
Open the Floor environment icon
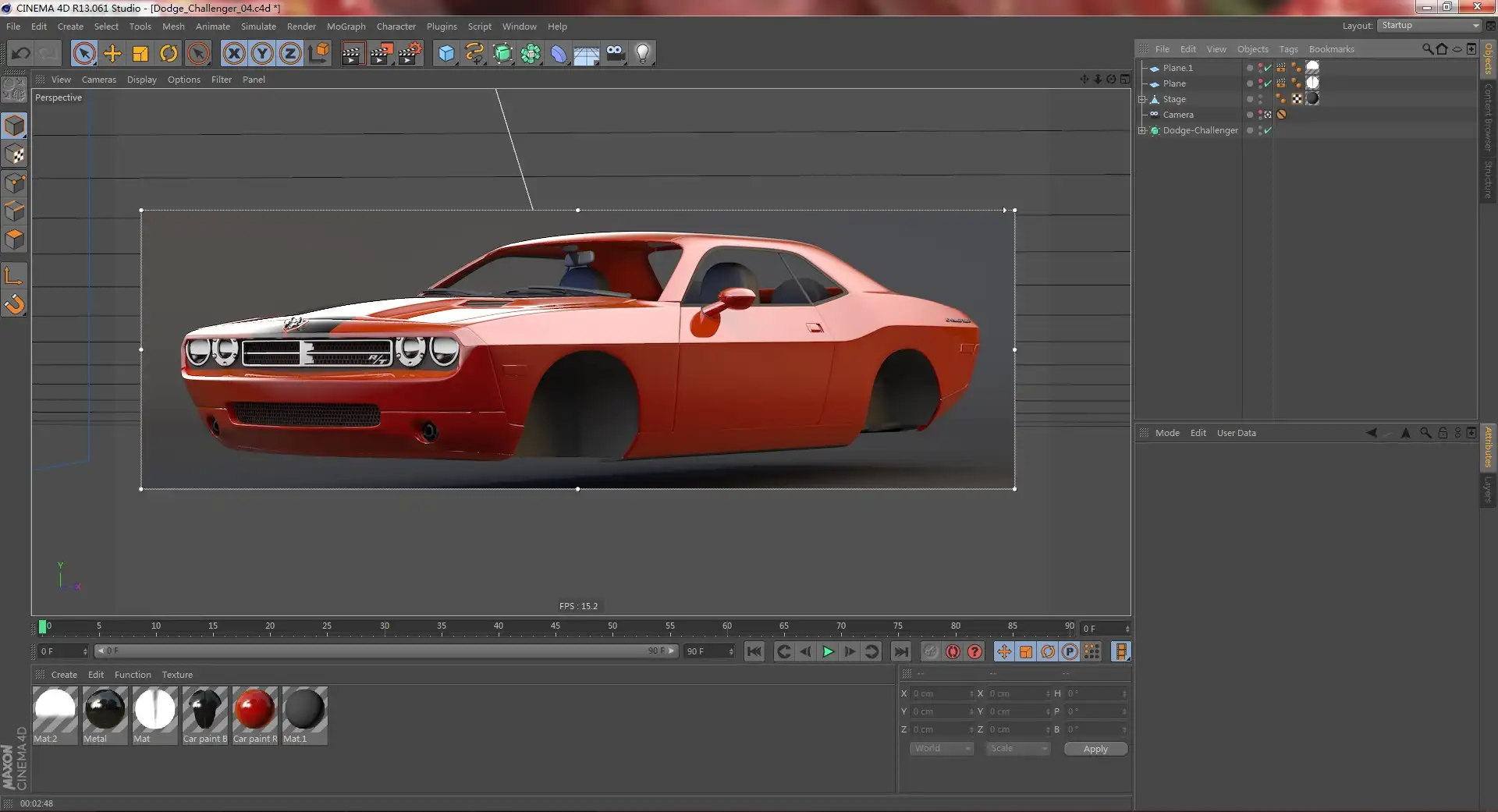pos(587,53)
